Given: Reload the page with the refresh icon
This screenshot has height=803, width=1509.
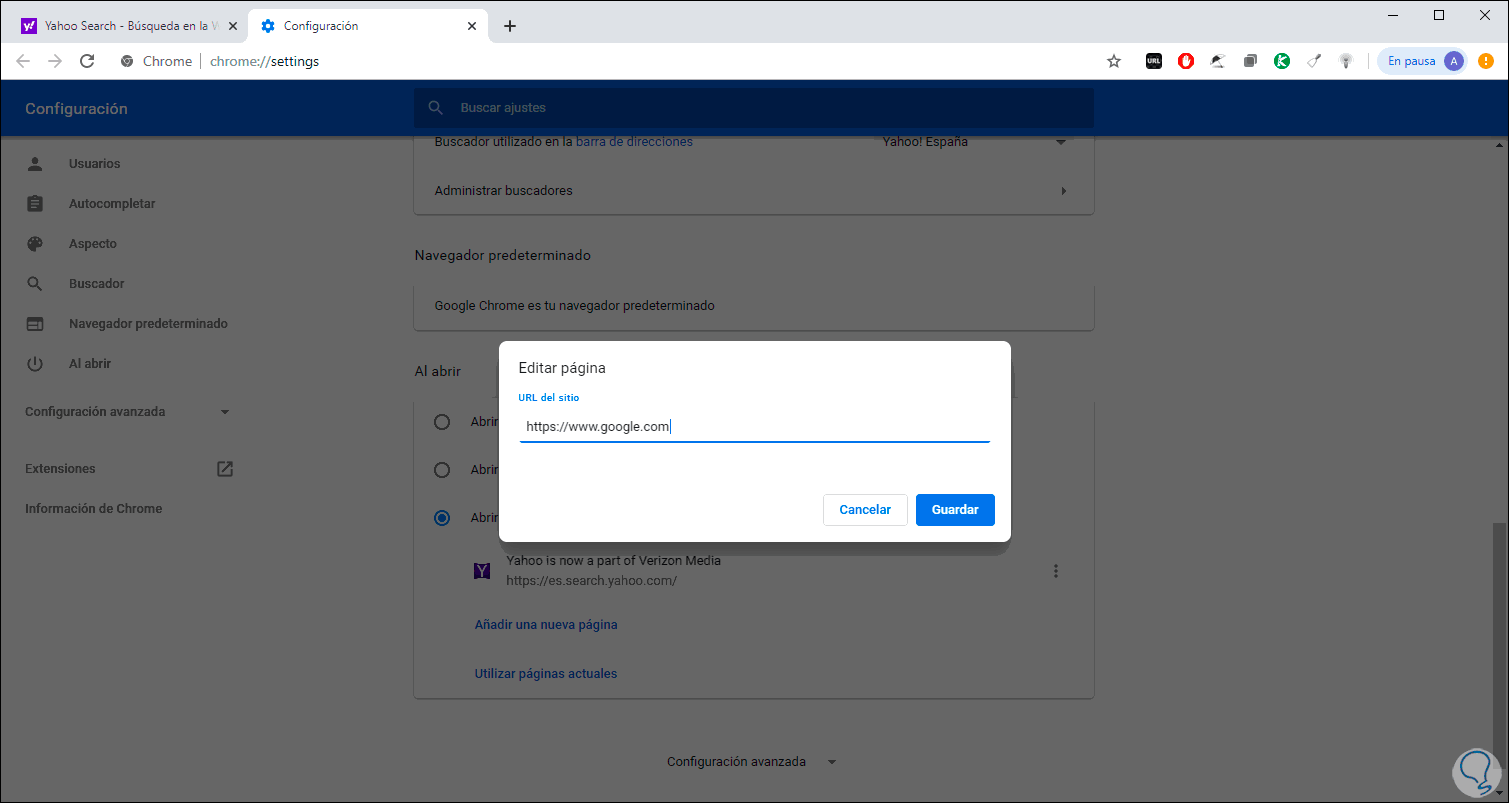Looking at the screenshot, I should [x=87, y=61].
